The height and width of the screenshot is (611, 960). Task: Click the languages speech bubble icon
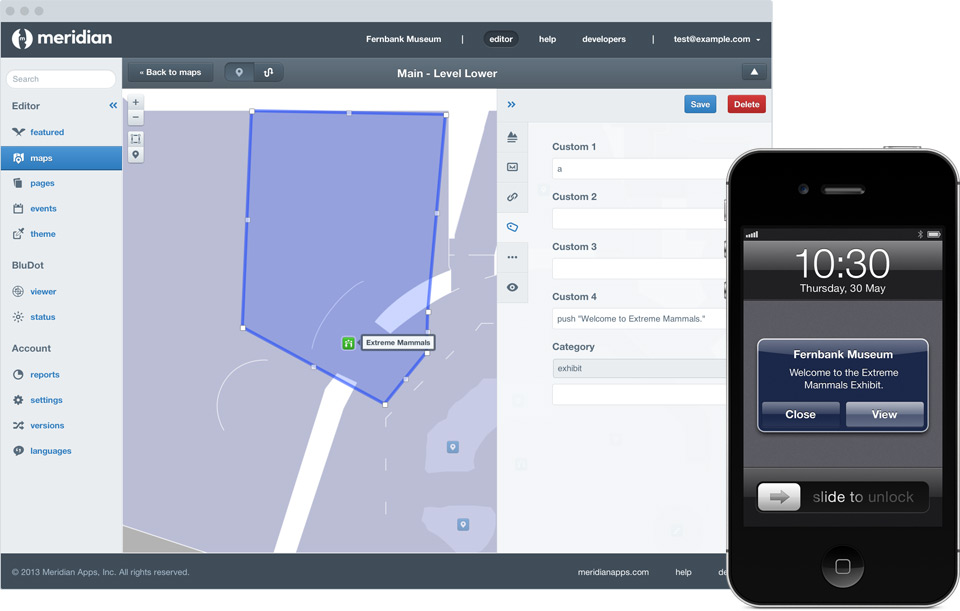[18, 451]
